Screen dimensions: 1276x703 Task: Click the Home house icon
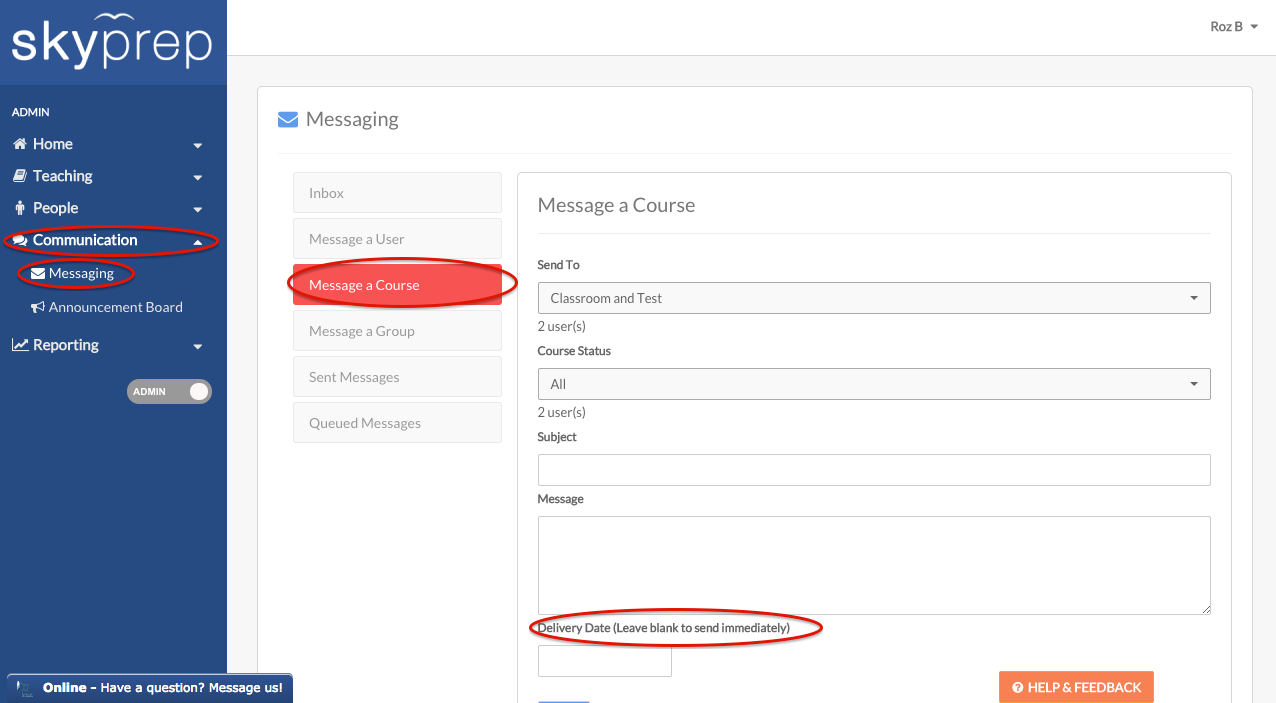click(19, 144)
